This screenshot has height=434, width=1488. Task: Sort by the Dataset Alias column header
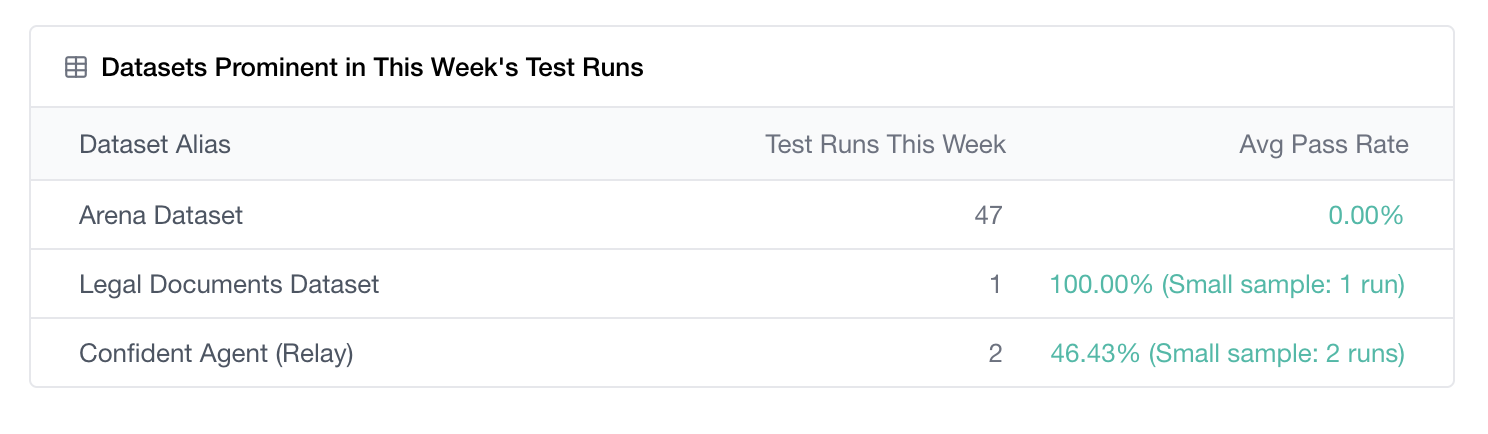click(155, 144)
